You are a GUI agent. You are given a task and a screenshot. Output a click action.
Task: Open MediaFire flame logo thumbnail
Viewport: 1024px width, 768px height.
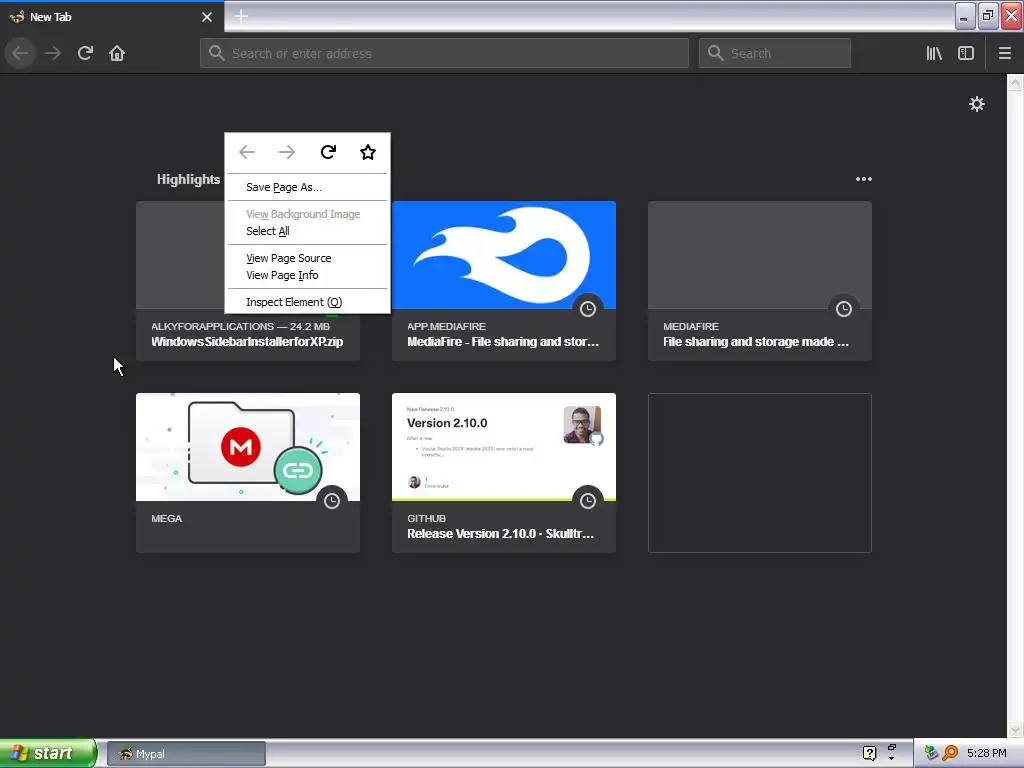click(x=504, y=255)
